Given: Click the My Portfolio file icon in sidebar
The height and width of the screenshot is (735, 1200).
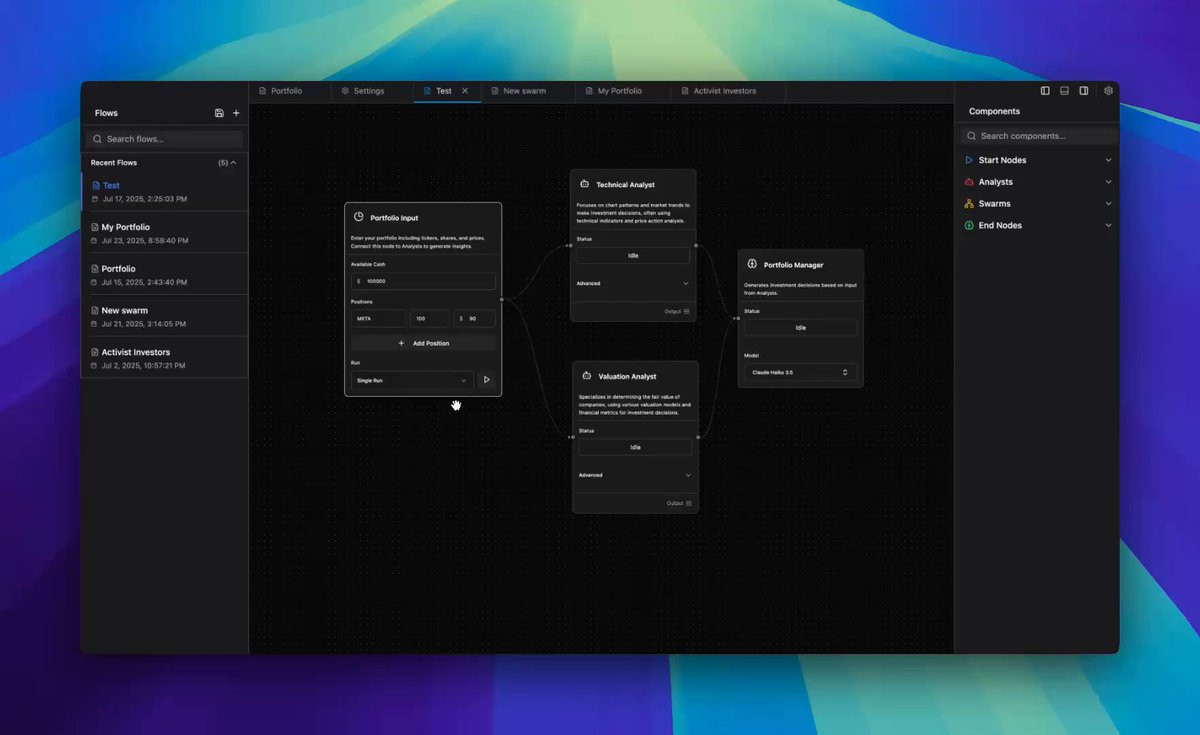Looking at the screenshot, I should [96, 227].
